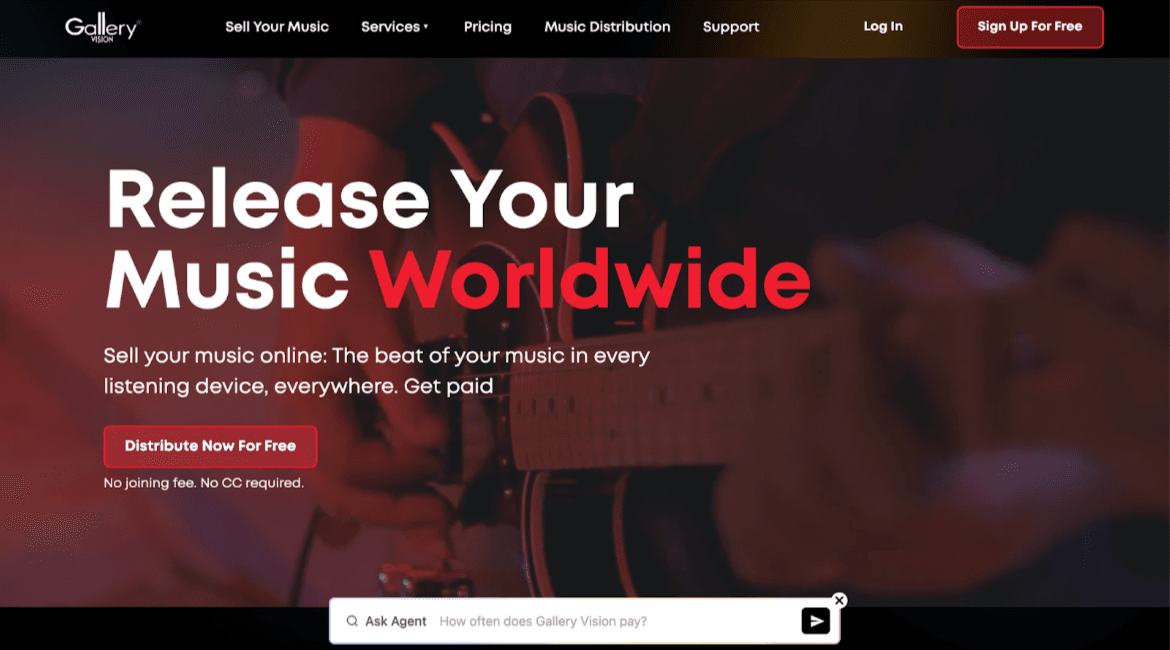Click Distribute Now For Free button

click(210, 446)
